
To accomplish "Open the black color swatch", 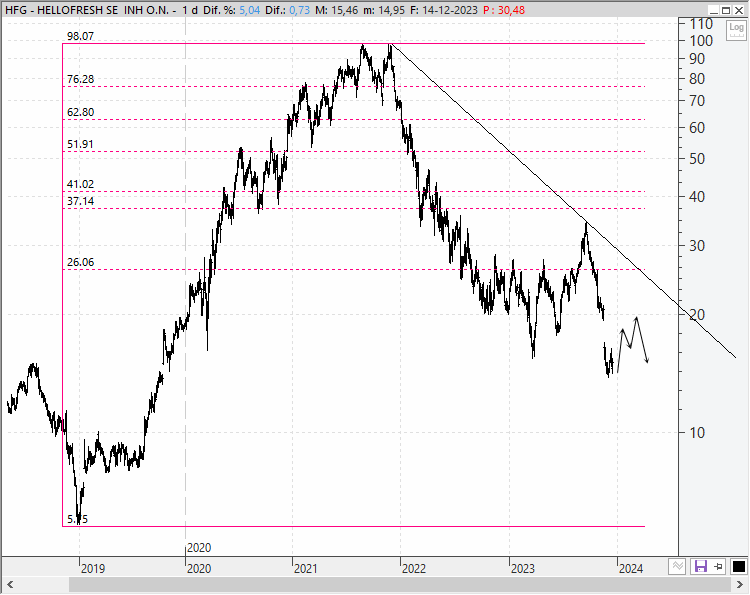I will pyautogui.click(x=739, y=567).
